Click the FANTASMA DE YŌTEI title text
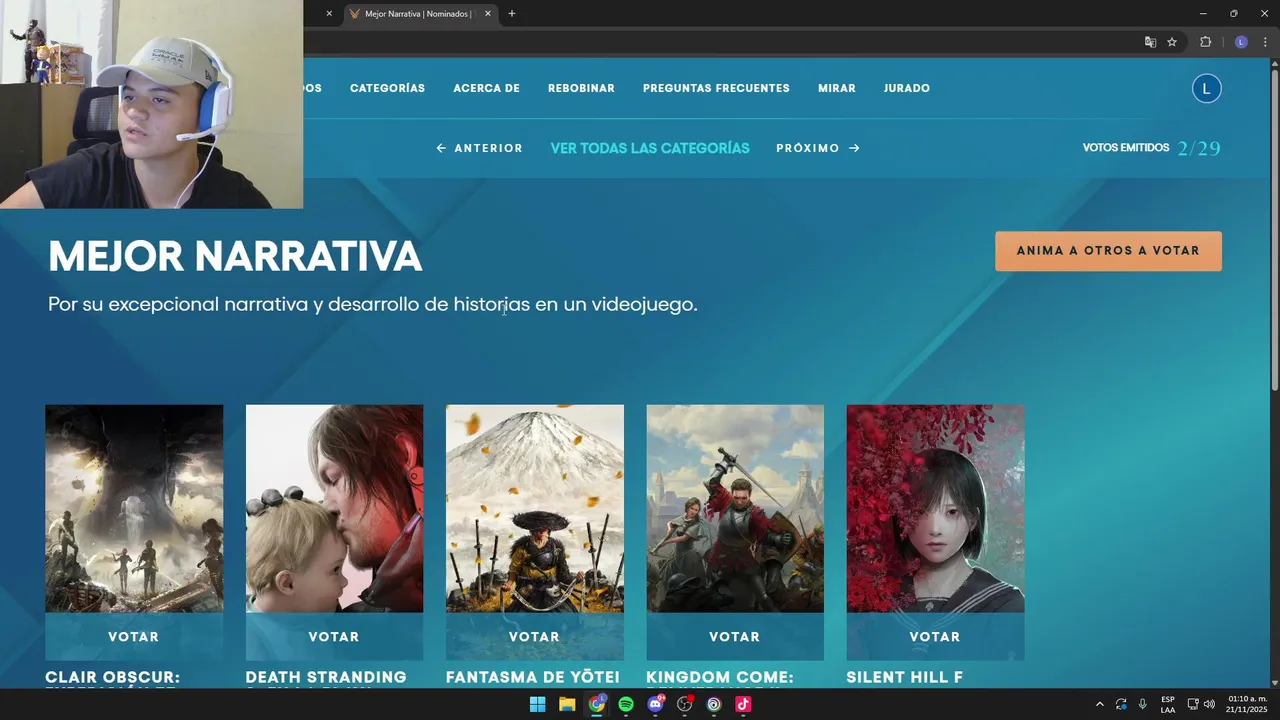Image resolution: width=1280 pixels, height=720 pixels. [533, 677]
